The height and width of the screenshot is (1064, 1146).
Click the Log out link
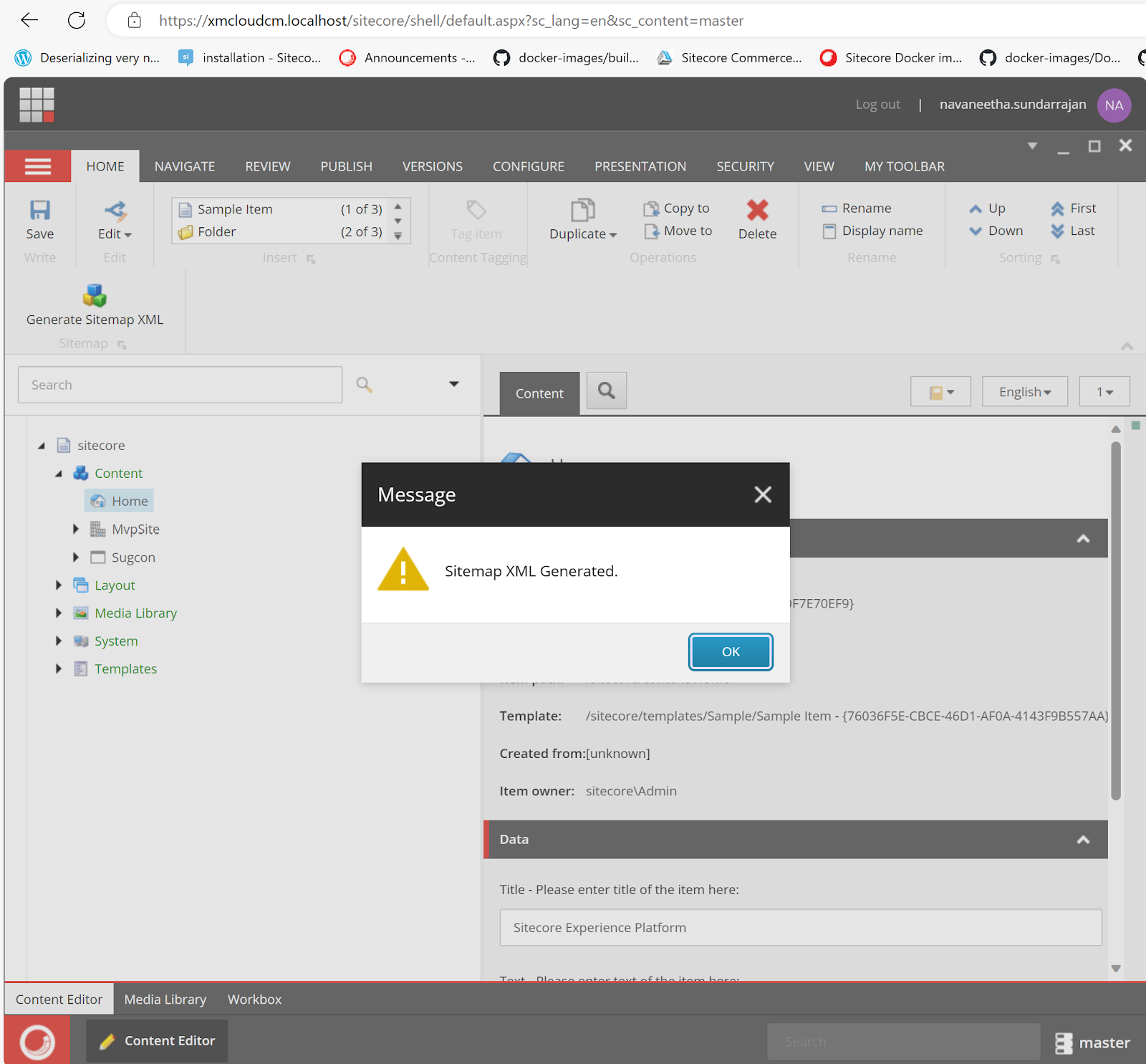[x=877, y=105]
